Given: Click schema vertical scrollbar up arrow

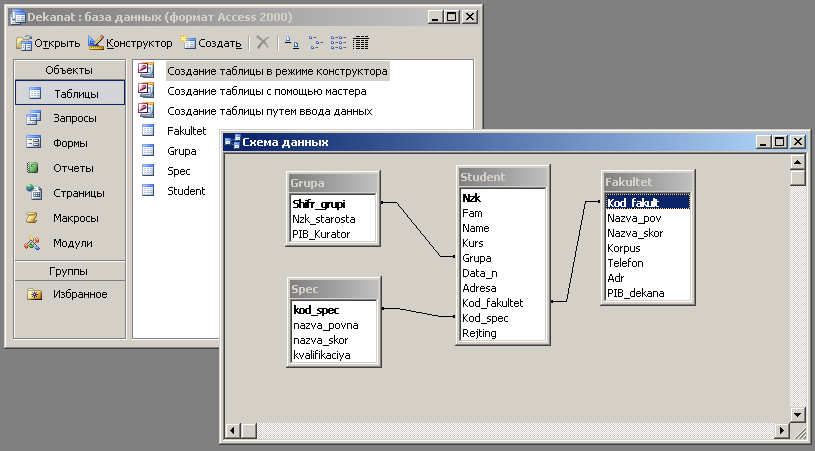Looking at the screenshot, I should [x=797, y=162].
